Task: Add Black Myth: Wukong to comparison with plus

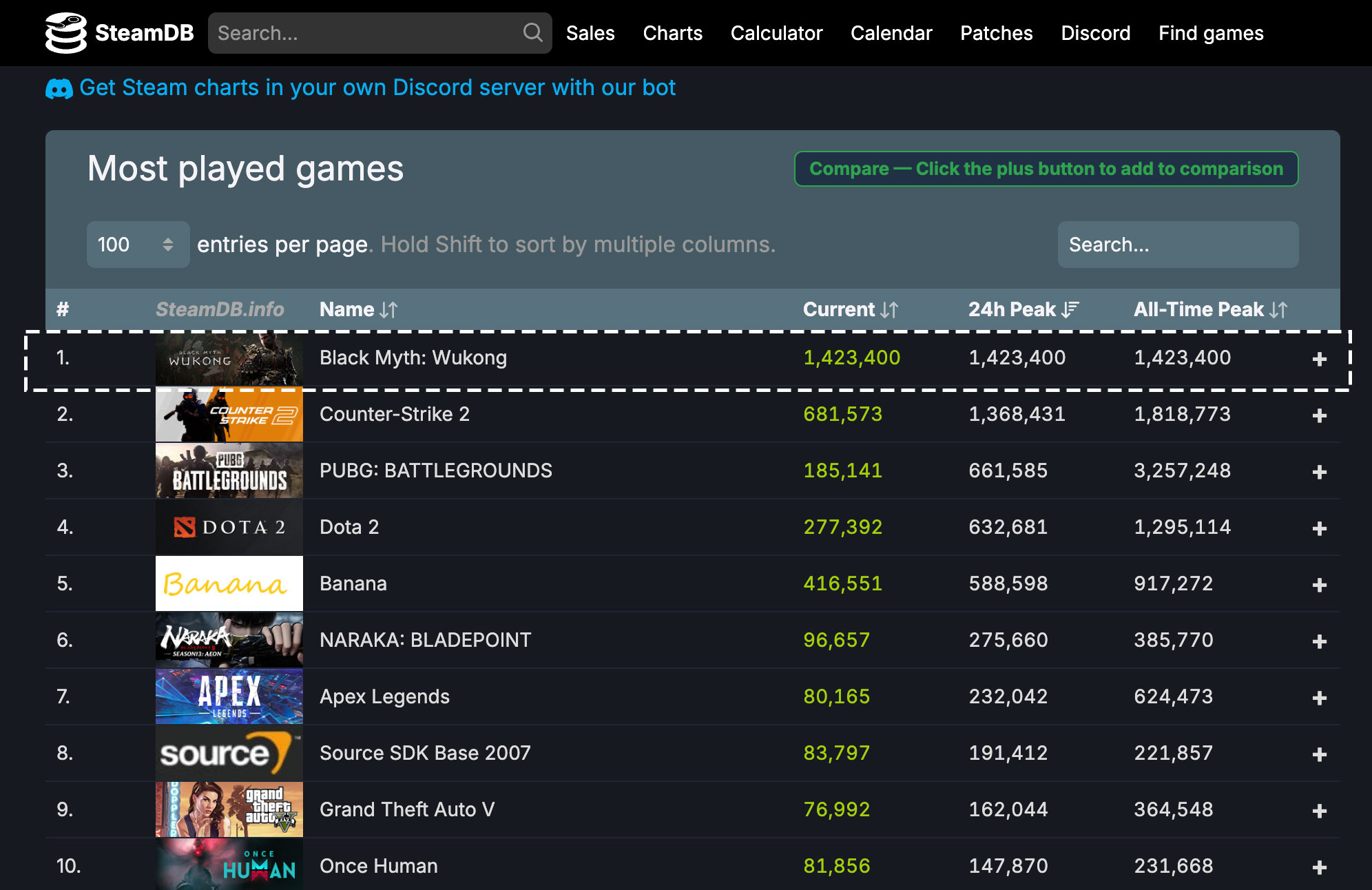Action: (x=1319, y=359)
